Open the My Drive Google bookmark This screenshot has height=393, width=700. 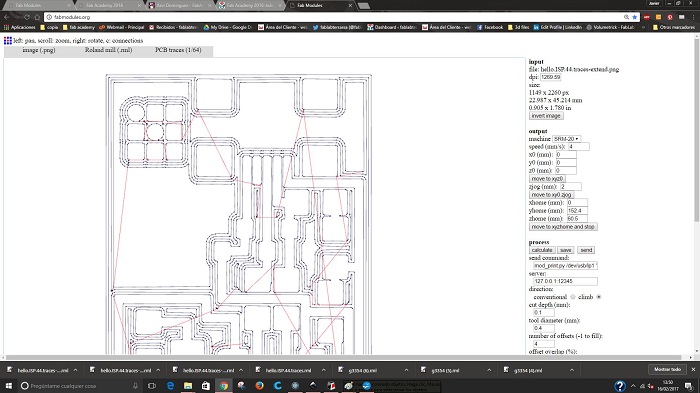227,27
